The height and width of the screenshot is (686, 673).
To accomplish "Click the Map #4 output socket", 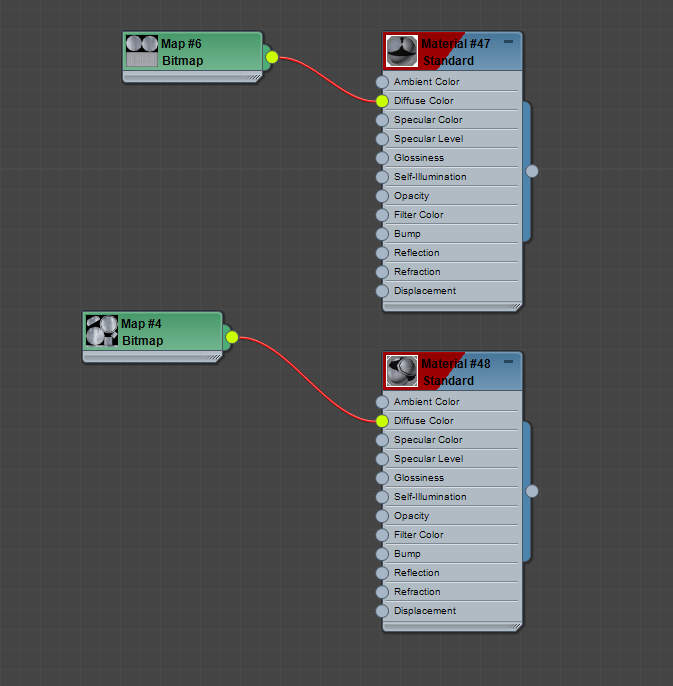I will pos(232,337).
